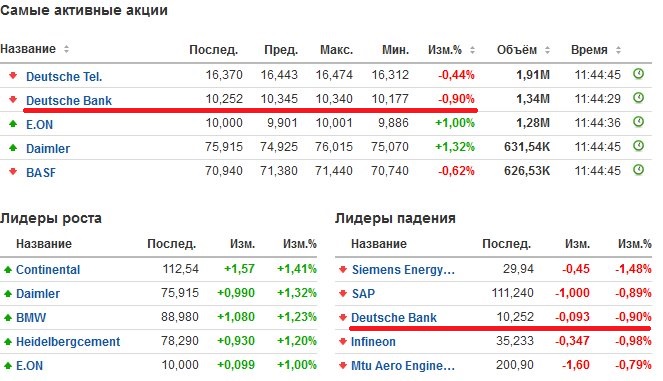663x381 pixels.
Task: Click clock icon in Daimler row
Action: (x=638, y=146)
